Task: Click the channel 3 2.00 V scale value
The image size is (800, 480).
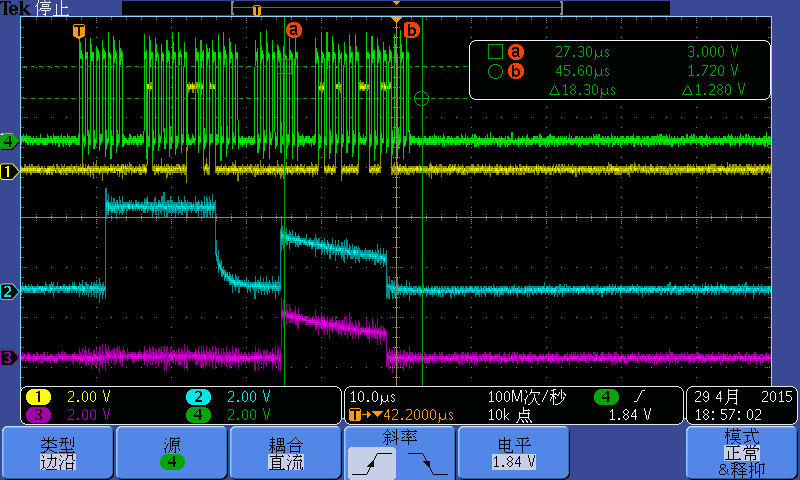Action: point(89,415)
